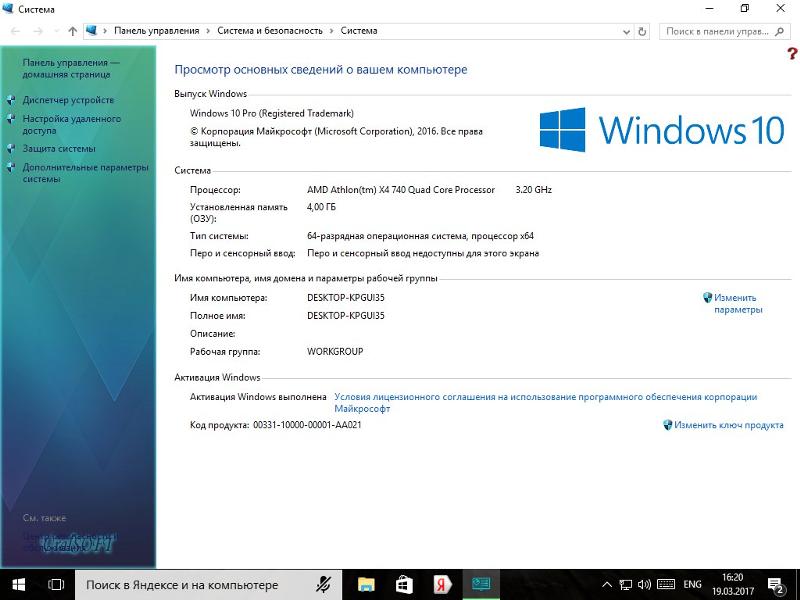Open Диспетчер устройств
Screen dimensions: 800x600
pos(68,100)
